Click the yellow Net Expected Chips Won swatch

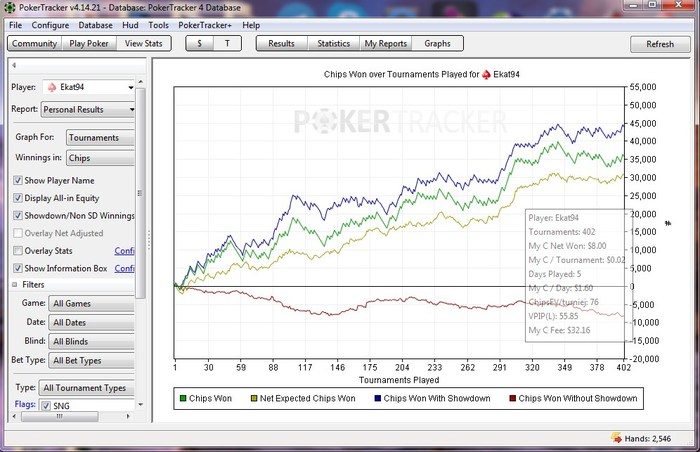254,398
